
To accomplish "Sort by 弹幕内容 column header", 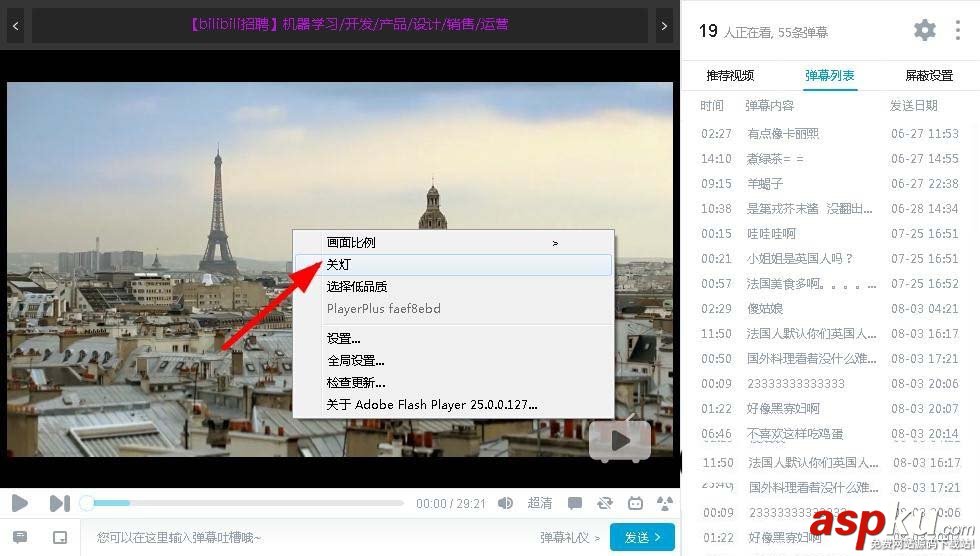I will tap(769, 106).
